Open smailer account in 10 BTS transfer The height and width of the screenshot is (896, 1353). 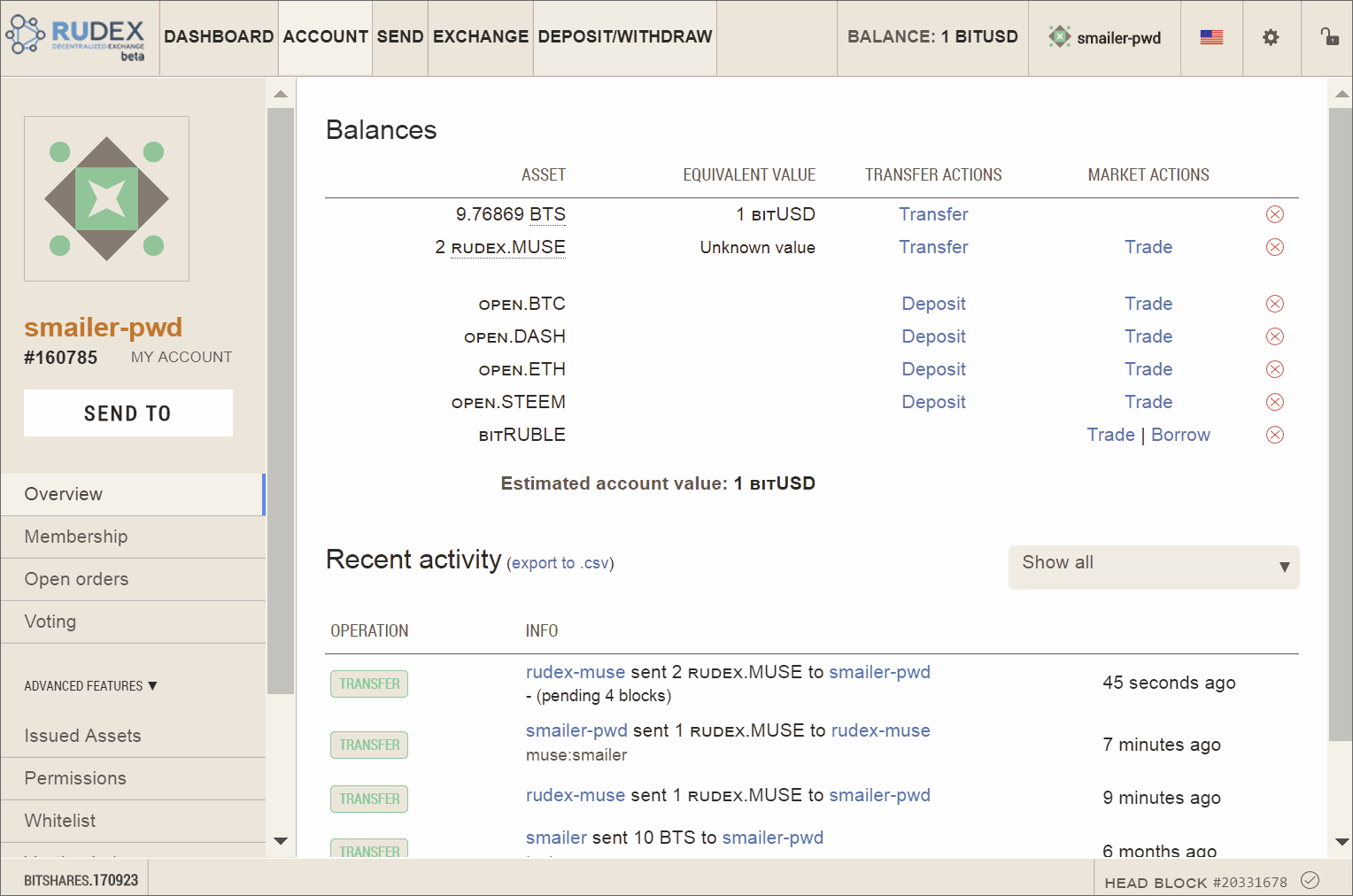[556, 838]
